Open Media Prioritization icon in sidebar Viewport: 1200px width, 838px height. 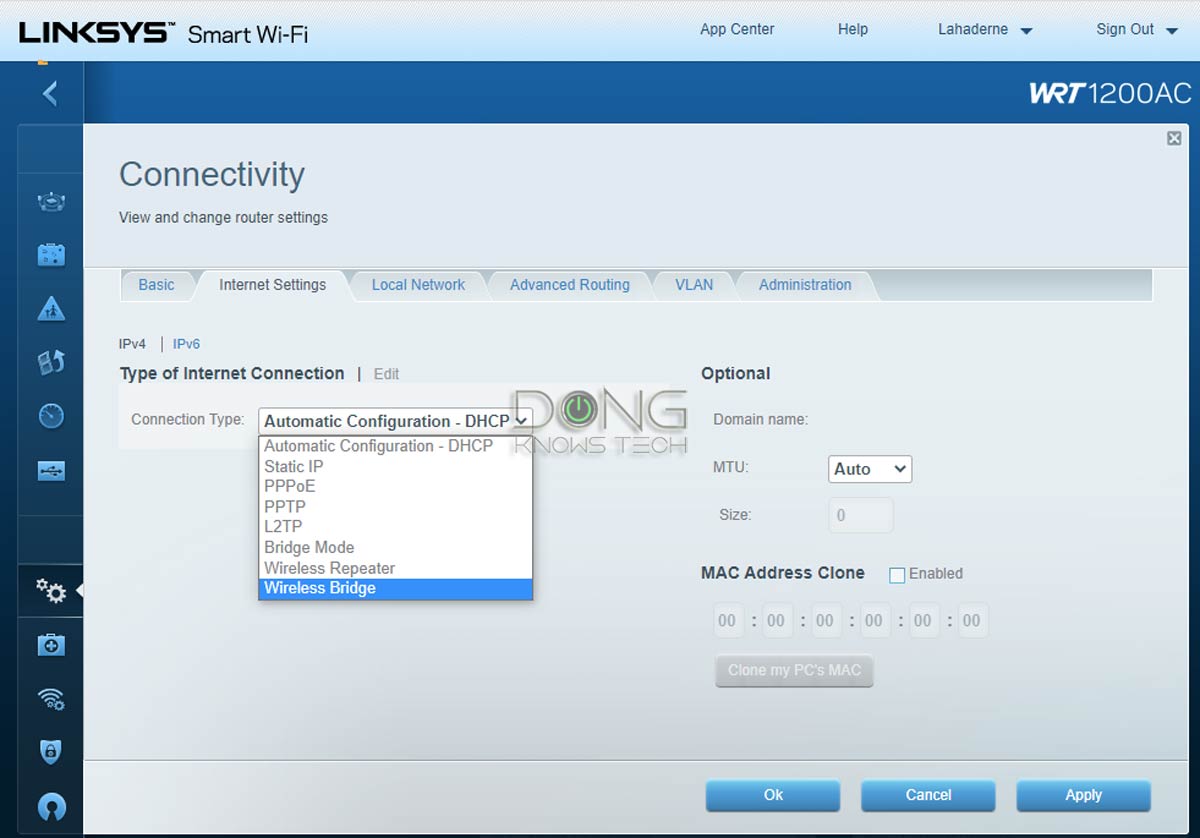[x=51, y=362]
